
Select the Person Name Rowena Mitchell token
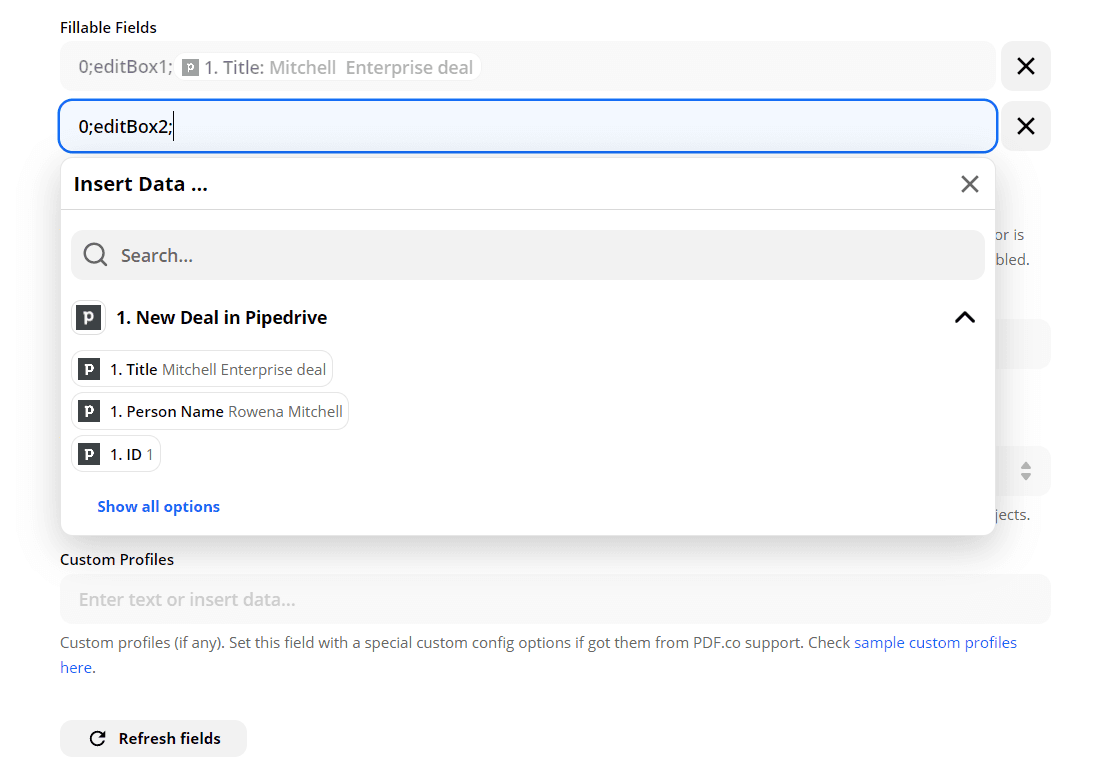[210, 411]
